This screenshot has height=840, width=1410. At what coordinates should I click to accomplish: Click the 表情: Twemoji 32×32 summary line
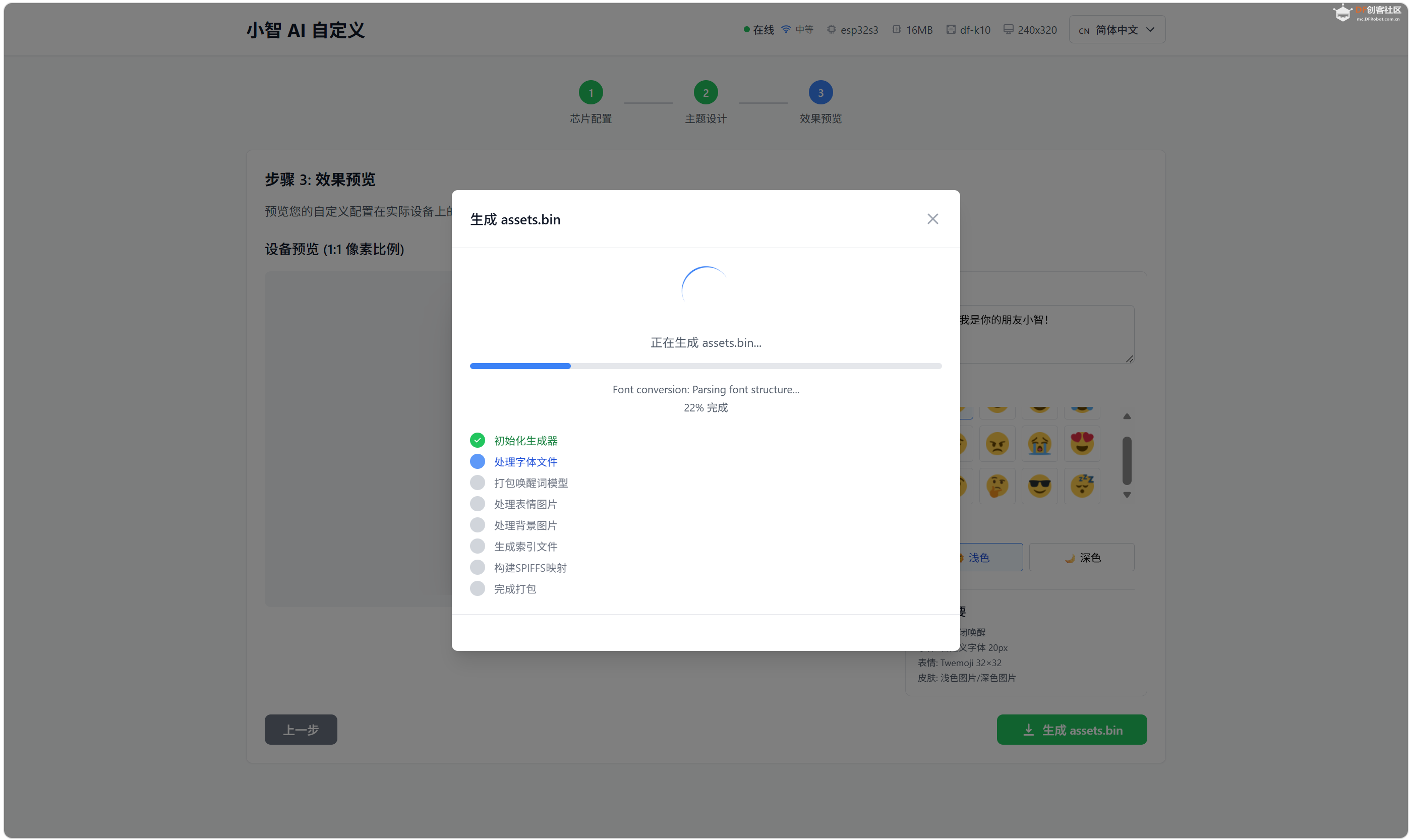[959, 663]
